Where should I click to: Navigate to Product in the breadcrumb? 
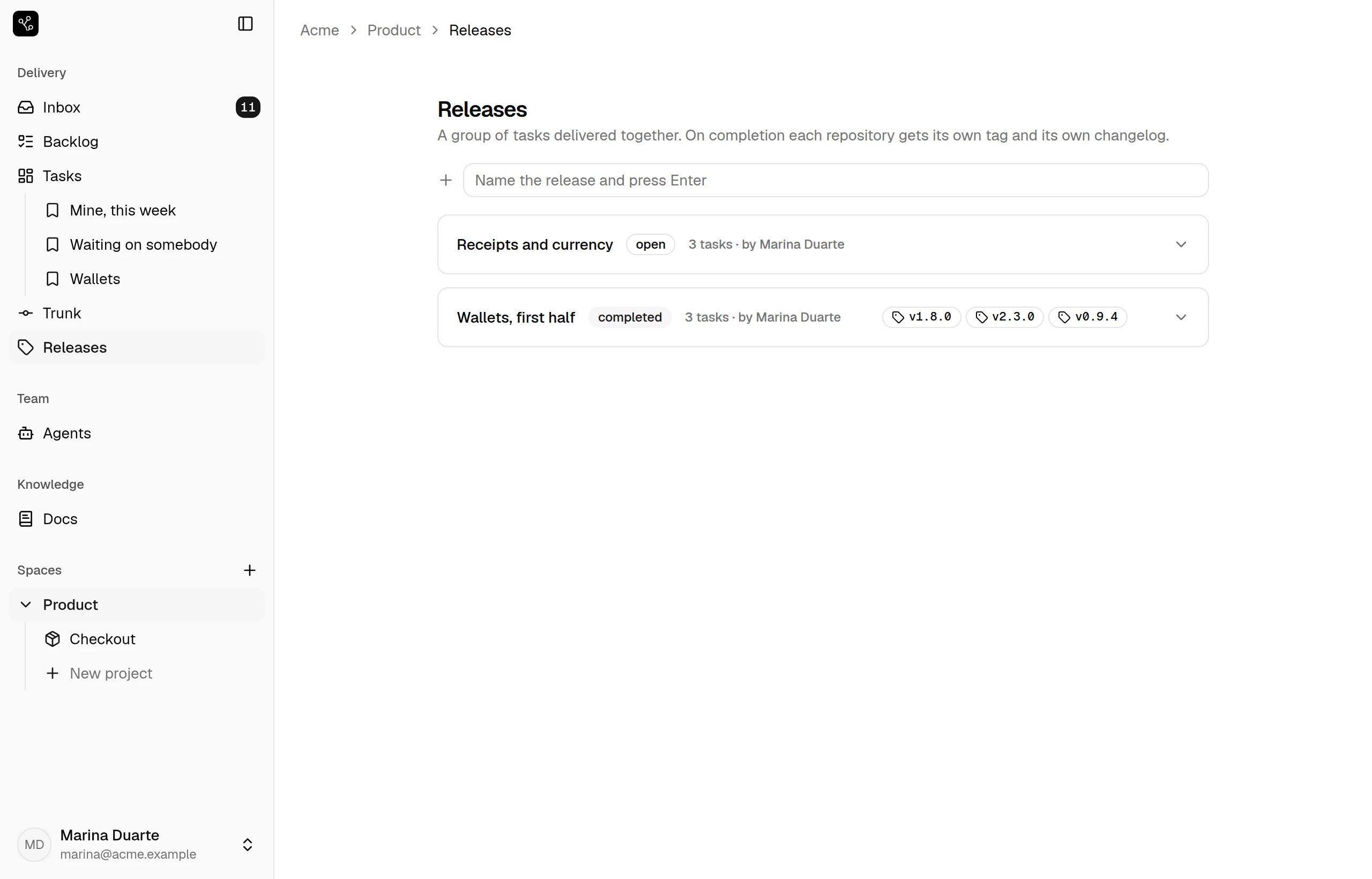coord(394,30)
